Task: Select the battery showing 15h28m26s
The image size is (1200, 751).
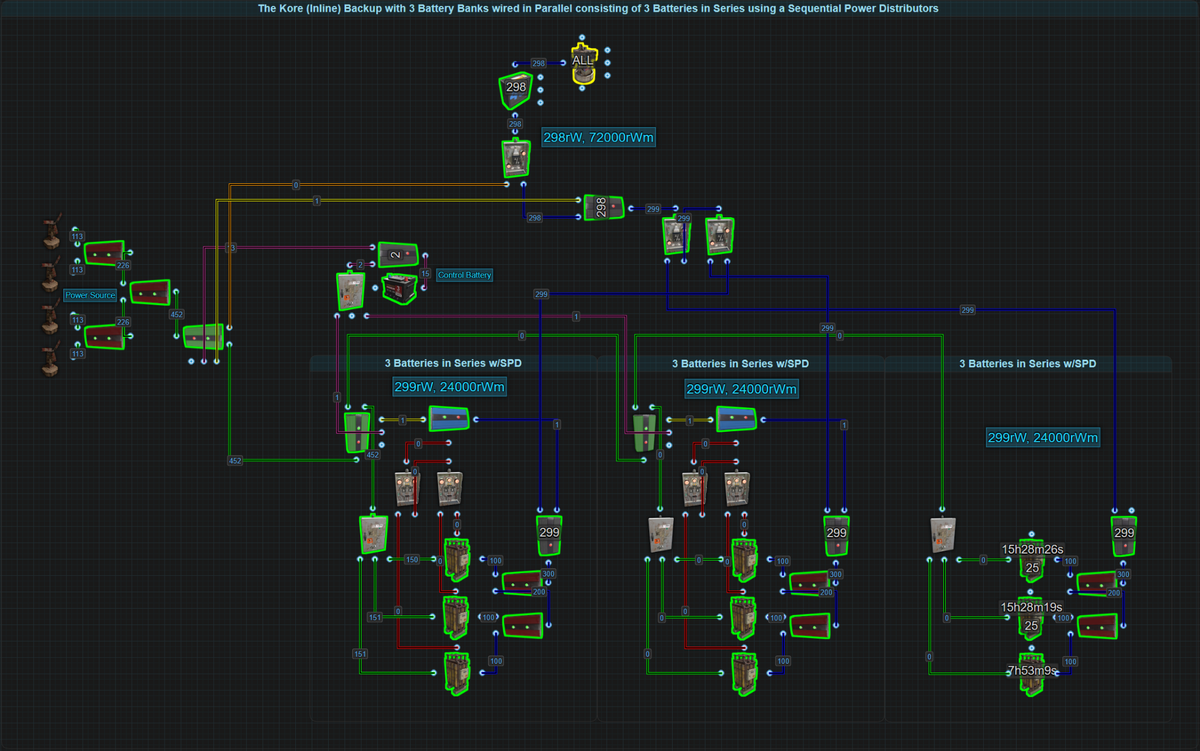Action: click(1033, 560)
